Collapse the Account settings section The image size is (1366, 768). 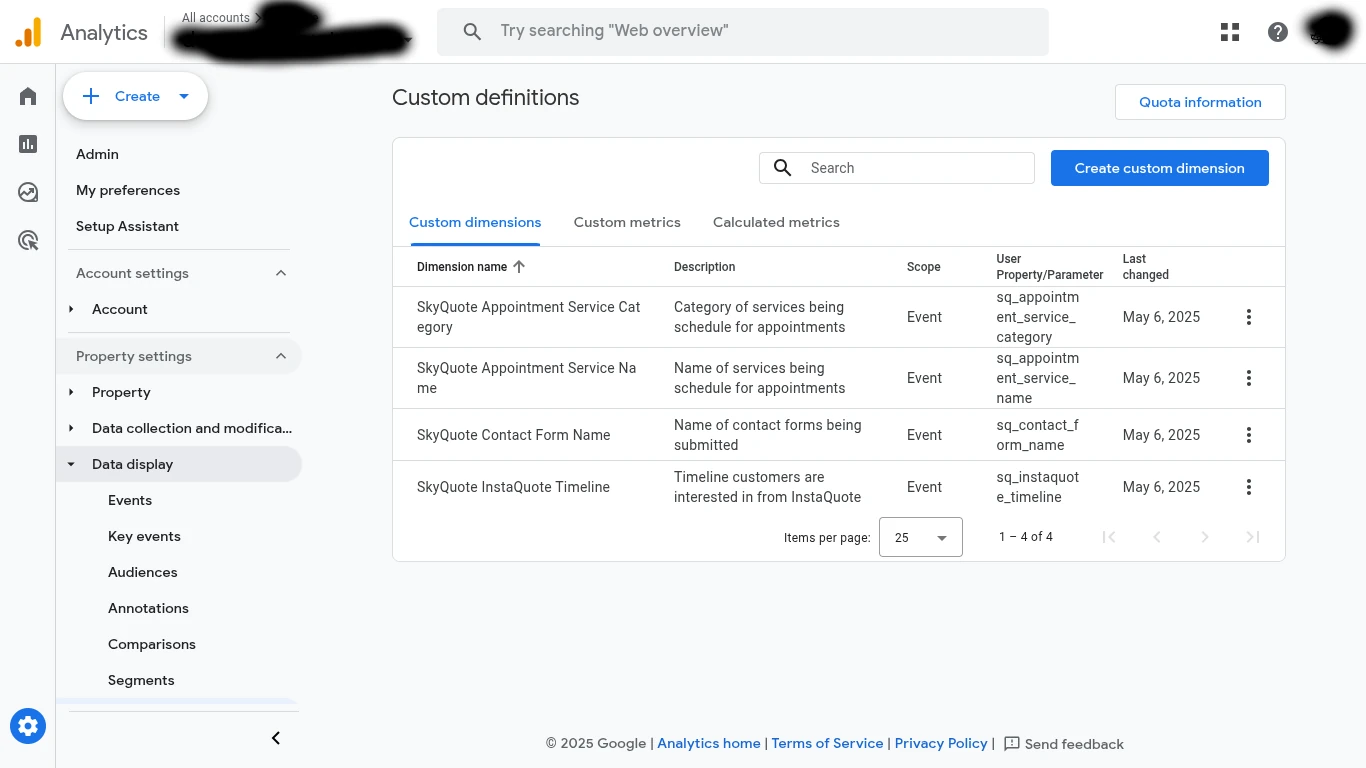(281, 273)
